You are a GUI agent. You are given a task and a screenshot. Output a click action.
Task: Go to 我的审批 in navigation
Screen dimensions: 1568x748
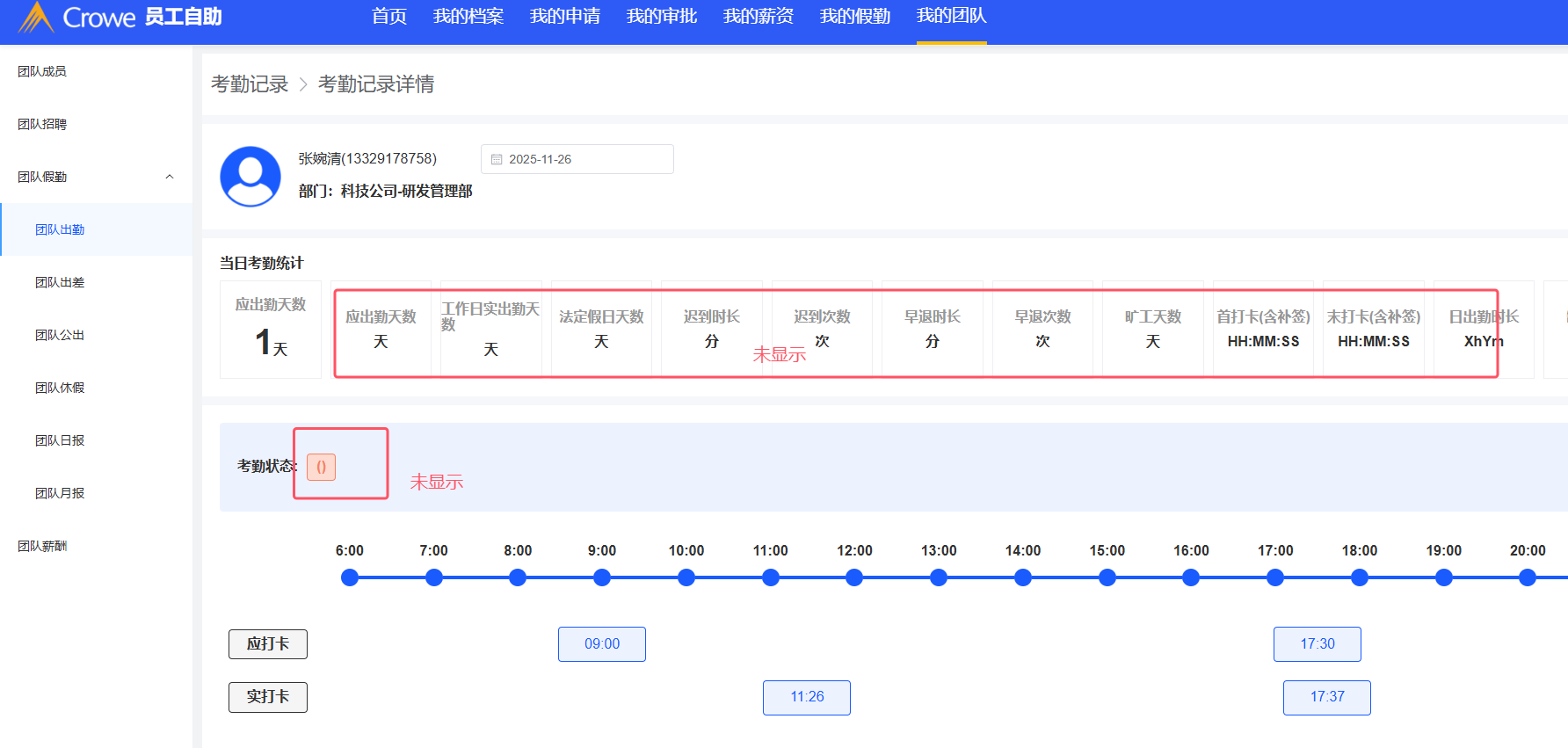(661, 17)
